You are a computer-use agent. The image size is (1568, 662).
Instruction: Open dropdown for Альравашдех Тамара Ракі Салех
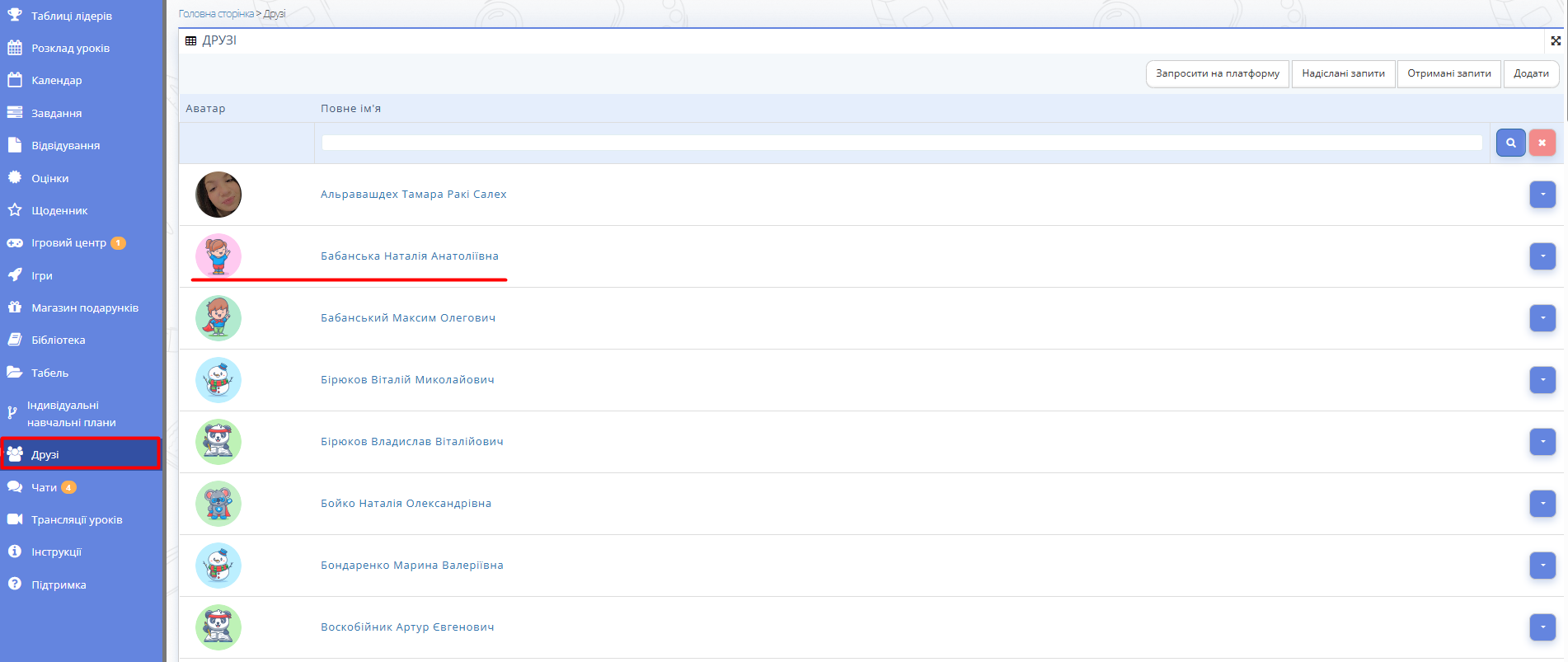tap(1542, 195)
